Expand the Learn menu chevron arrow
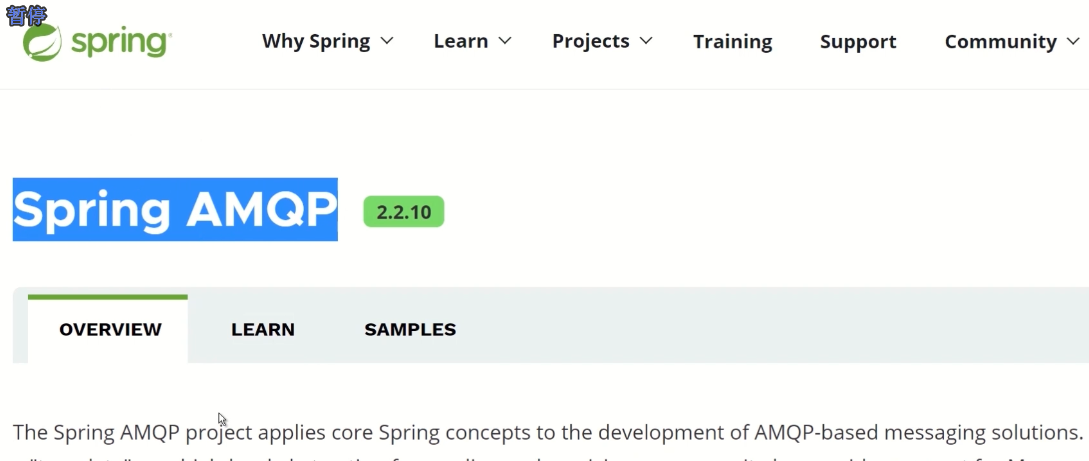 click(x=506, y=41)
